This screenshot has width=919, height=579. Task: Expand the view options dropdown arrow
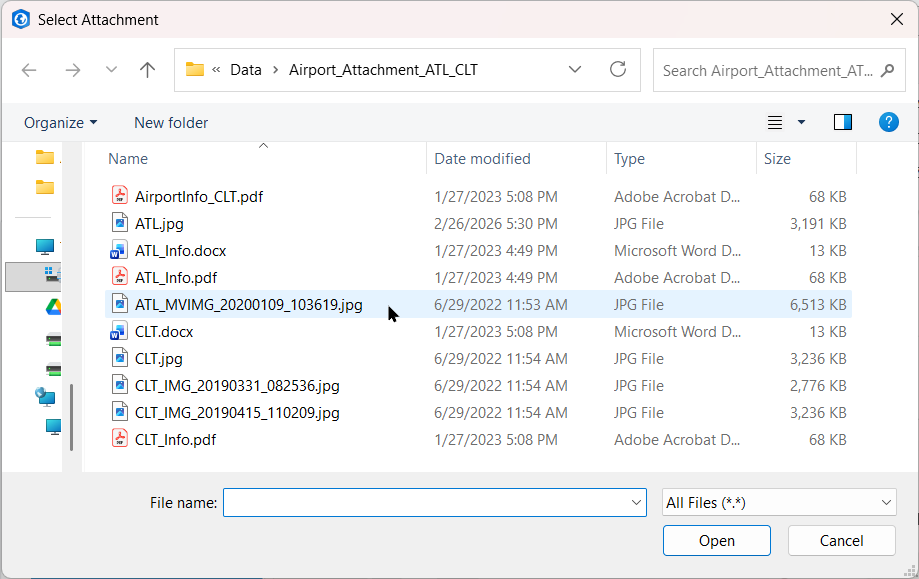[801, 122]
